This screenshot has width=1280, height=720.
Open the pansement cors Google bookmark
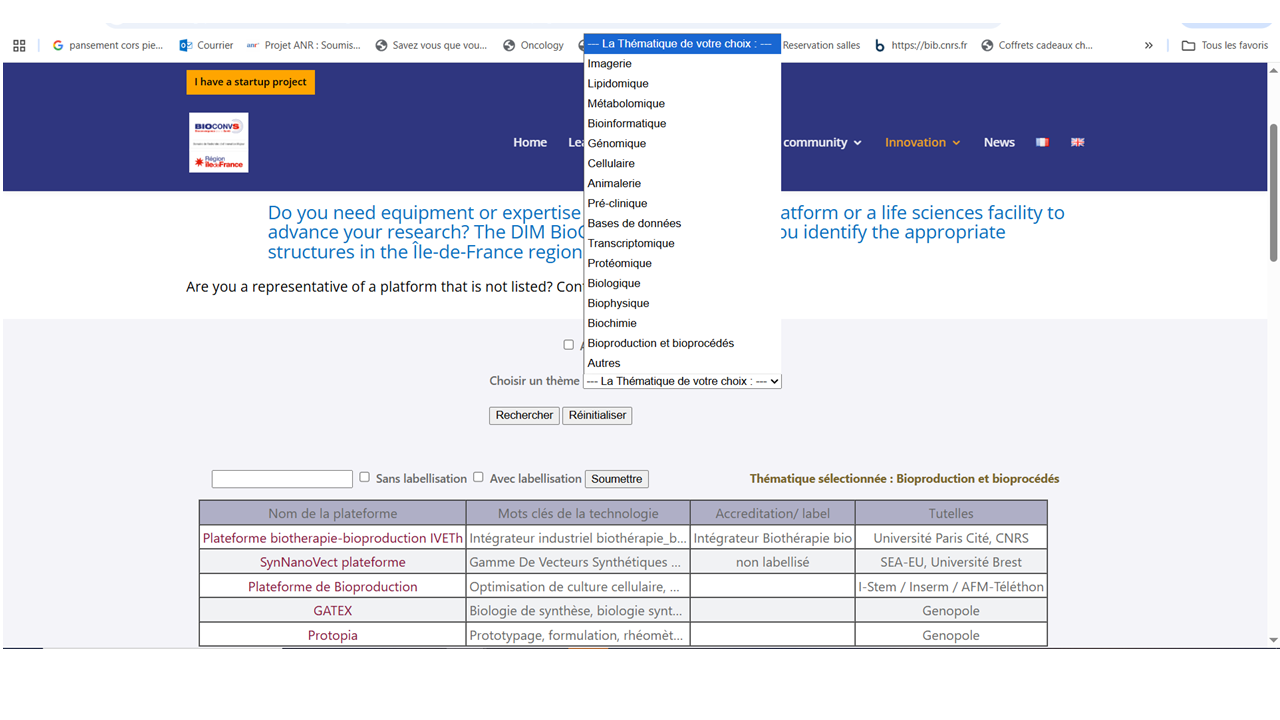click(108, 45)
